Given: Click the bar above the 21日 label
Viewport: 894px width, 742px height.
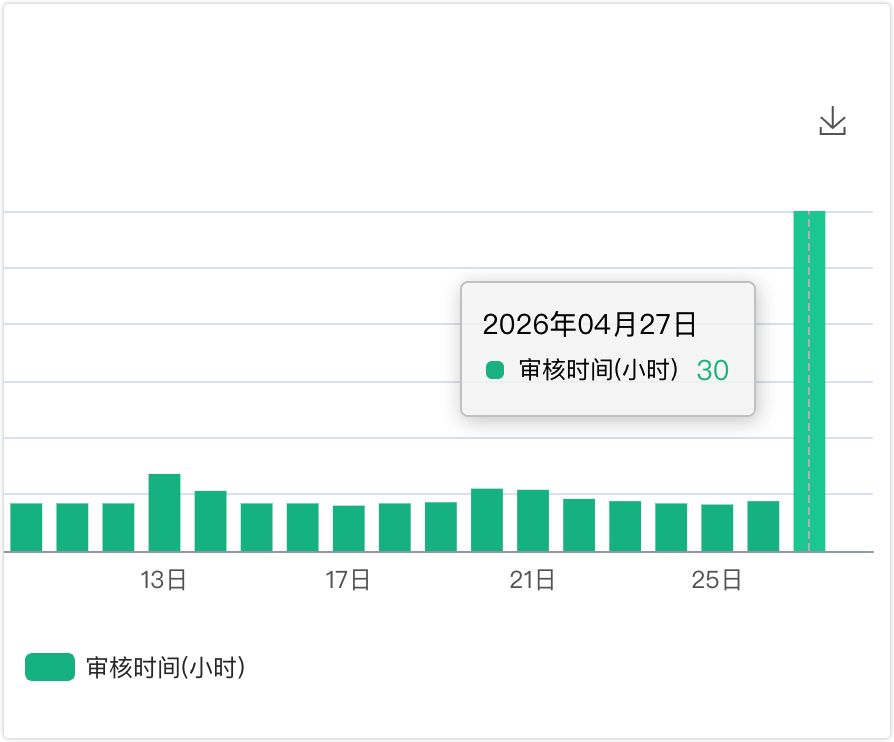Looking at the screenshot, I should pos(532,521).
